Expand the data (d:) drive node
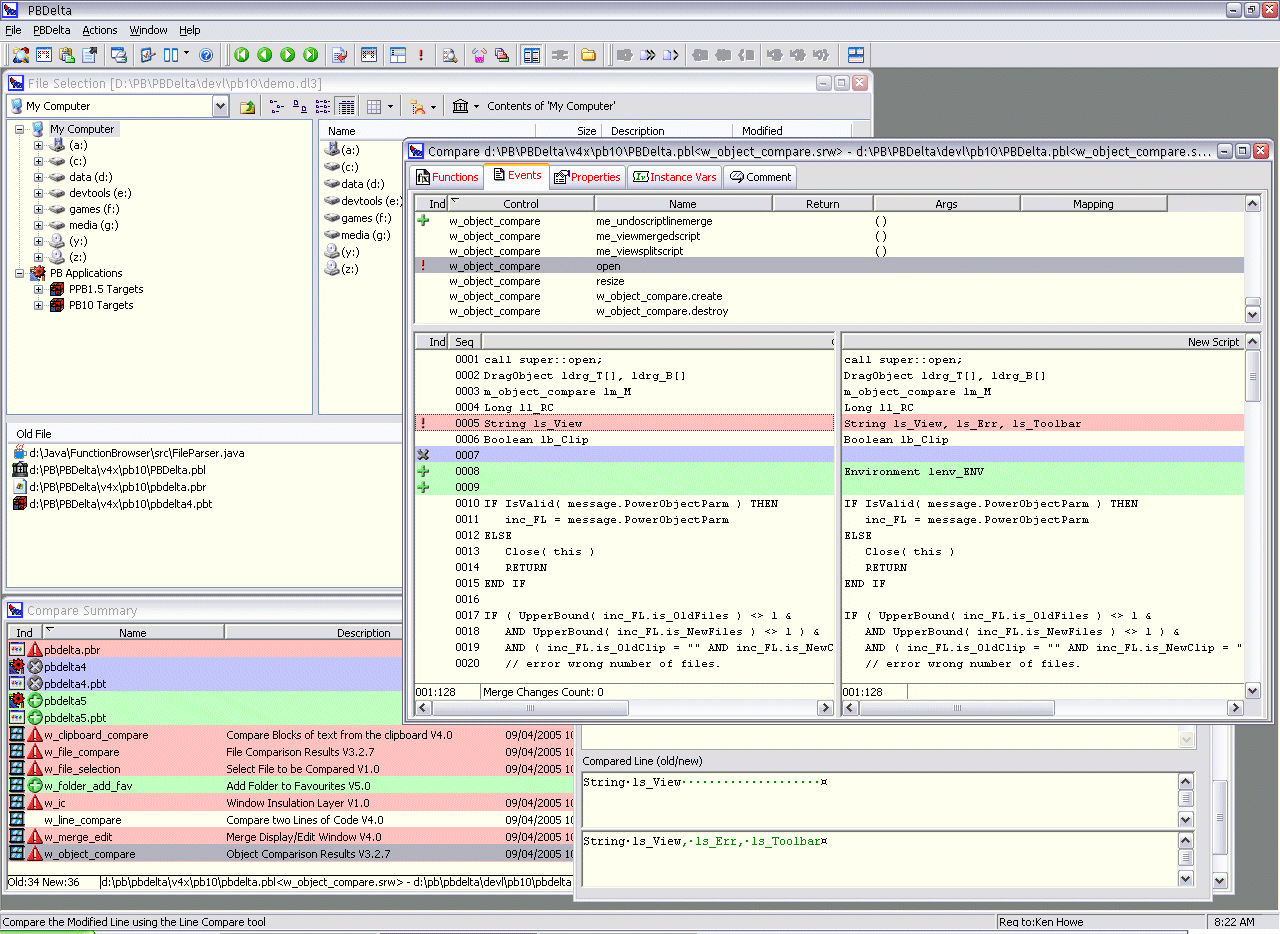The width and height of the screenshot is (1280, 934). tap(39, 177)
